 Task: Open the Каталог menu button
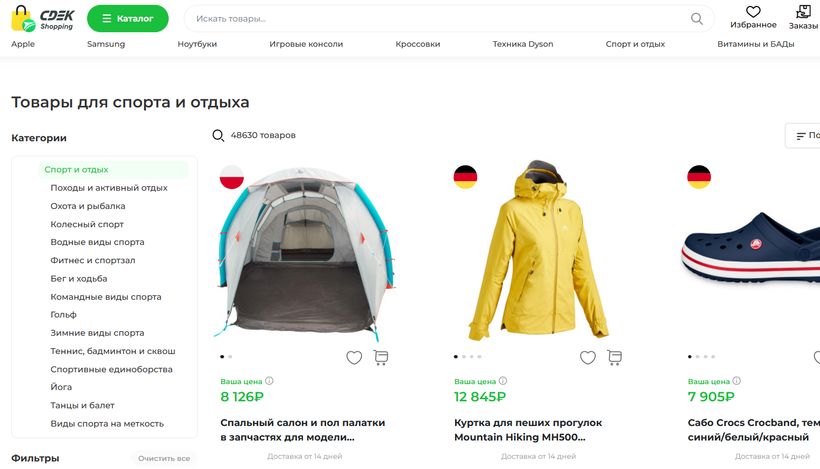(128, 19)
